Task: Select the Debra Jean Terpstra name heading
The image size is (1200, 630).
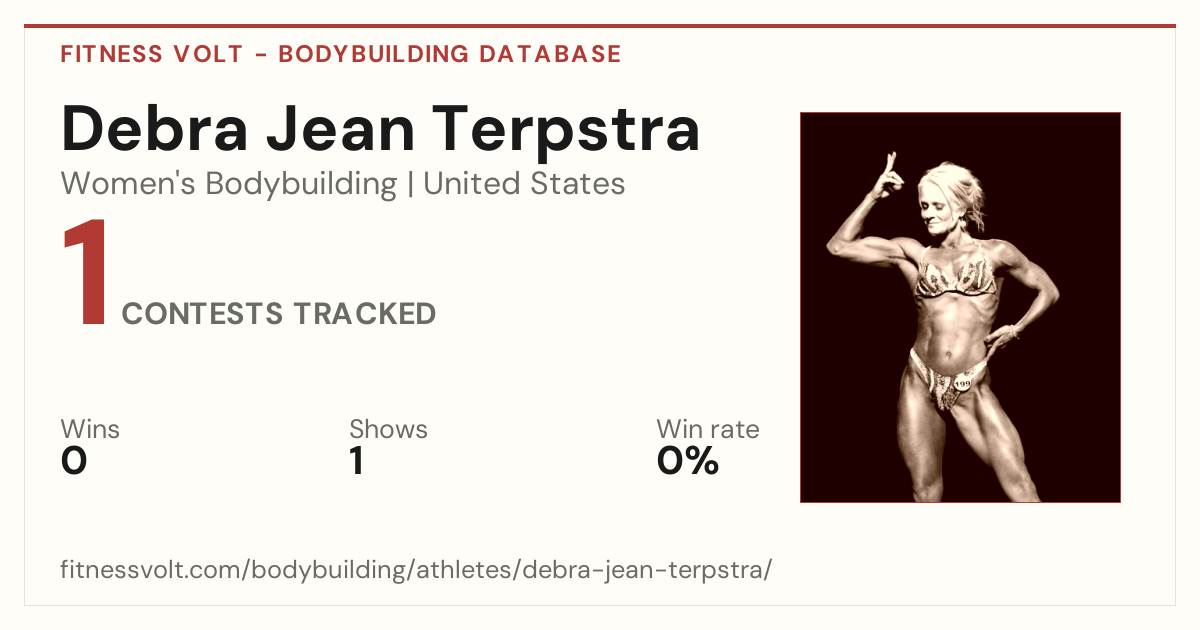Action: pos(380,129)
